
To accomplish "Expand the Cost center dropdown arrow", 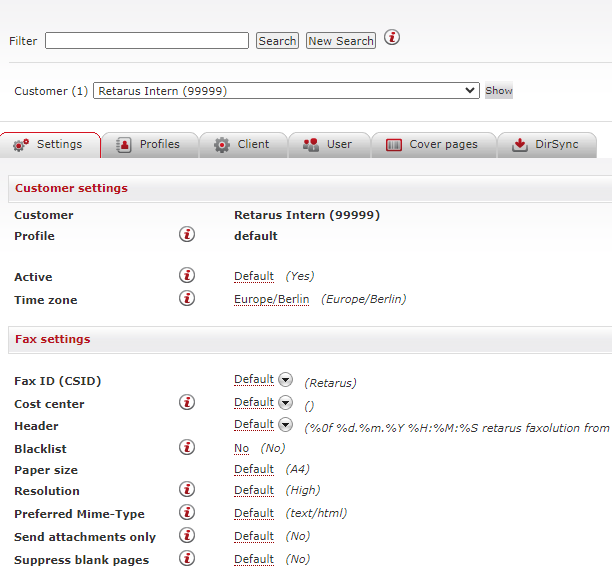I will coord(285,403).
